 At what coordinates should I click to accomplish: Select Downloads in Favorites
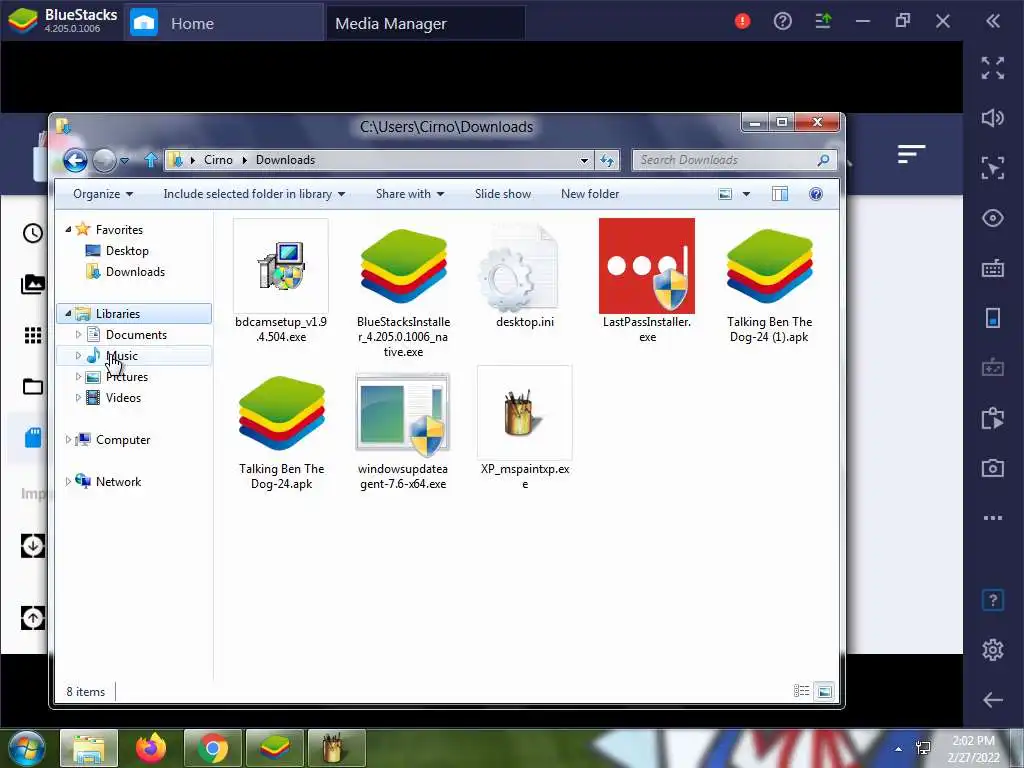tap(135, 272)
